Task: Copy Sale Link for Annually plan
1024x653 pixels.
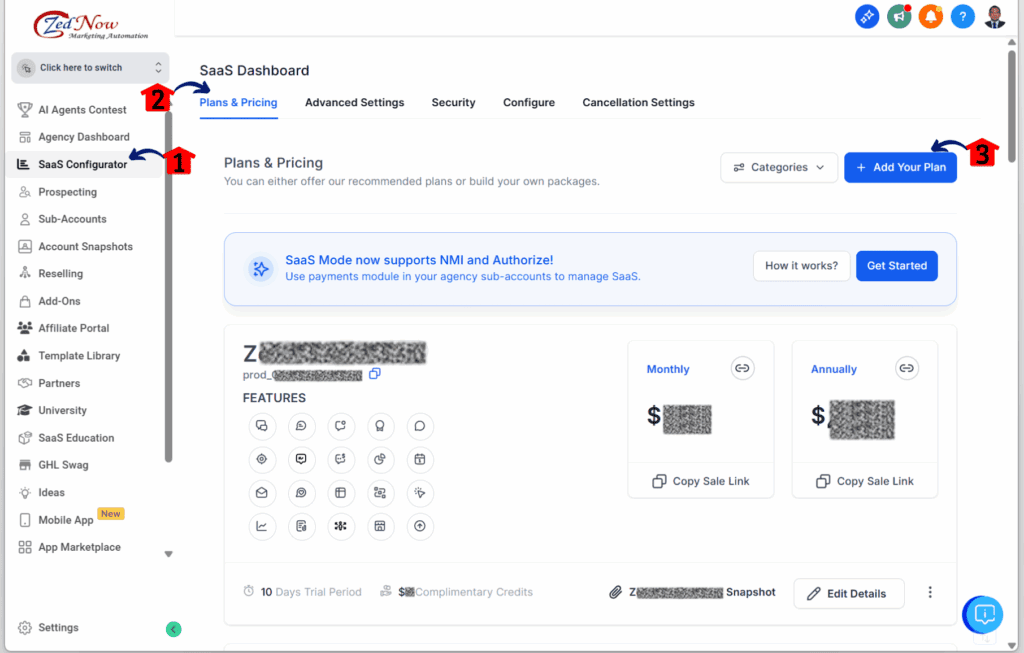Action: coord(865,481)
